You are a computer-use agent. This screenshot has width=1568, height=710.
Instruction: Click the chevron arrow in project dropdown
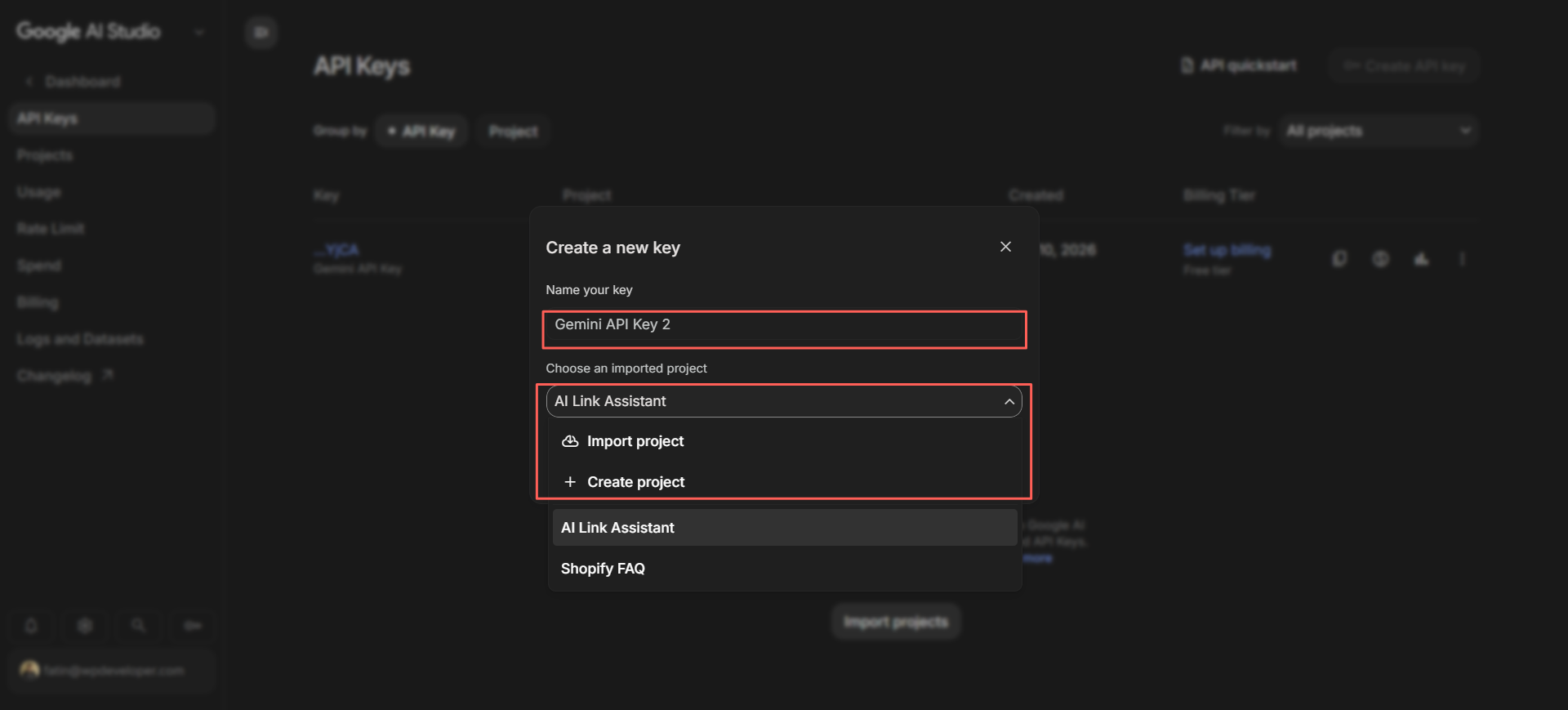point(1009,402)
